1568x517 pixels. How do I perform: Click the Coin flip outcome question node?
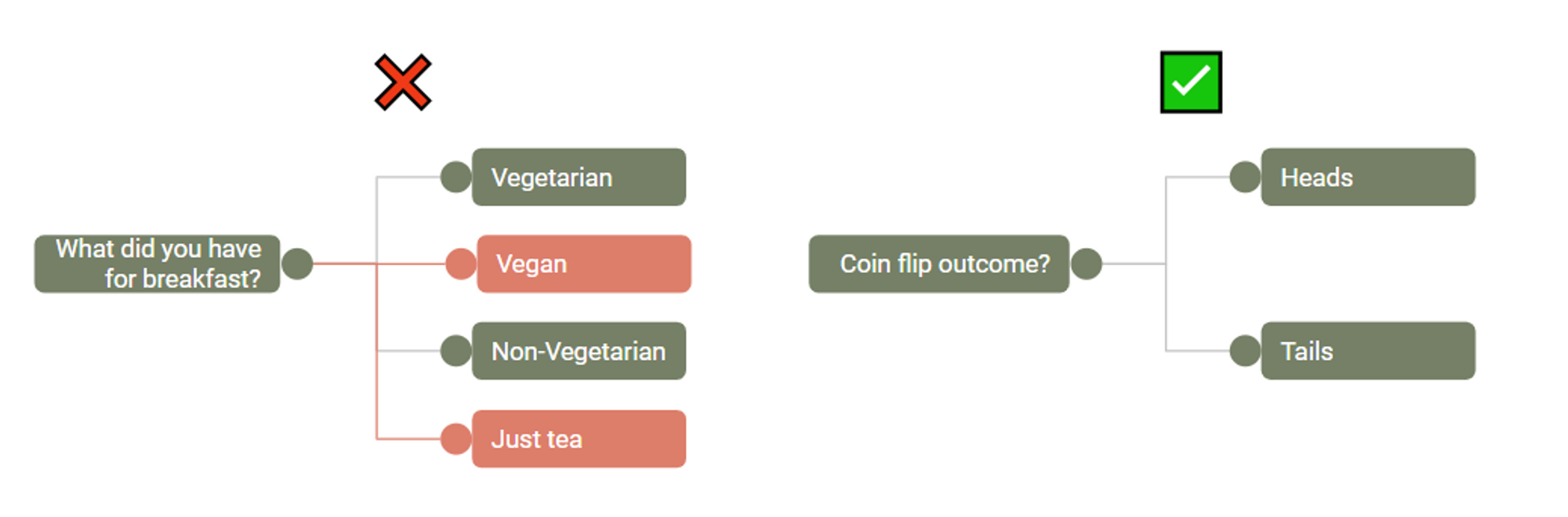pos(939,264)
